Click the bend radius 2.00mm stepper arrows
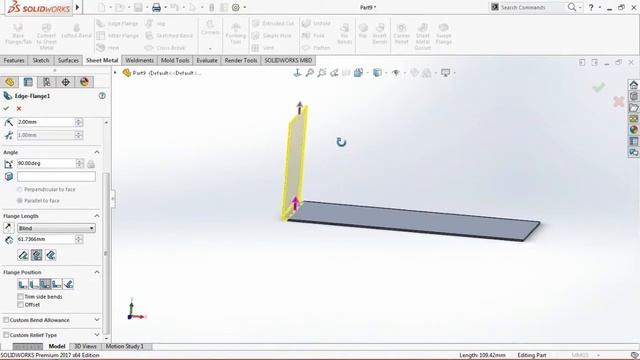Viewport: 640px width, 360px height. [x=79, y=122]
